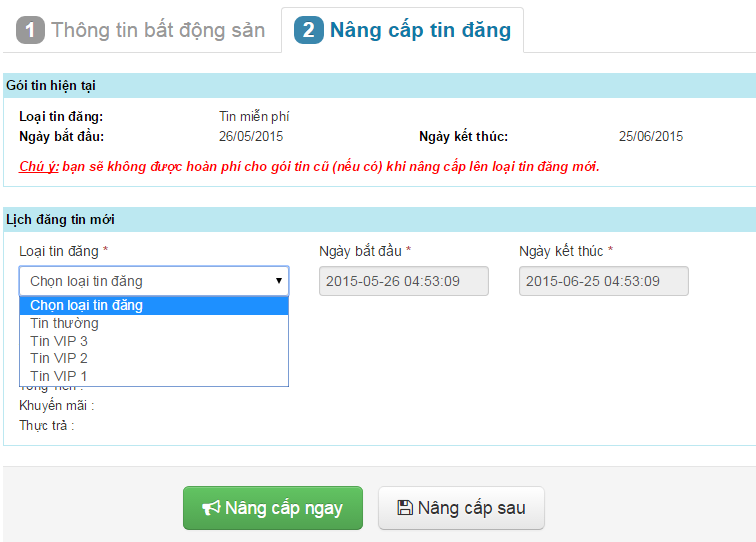
Task: Click the number 1 step badge
Action: tap(31, 30)
